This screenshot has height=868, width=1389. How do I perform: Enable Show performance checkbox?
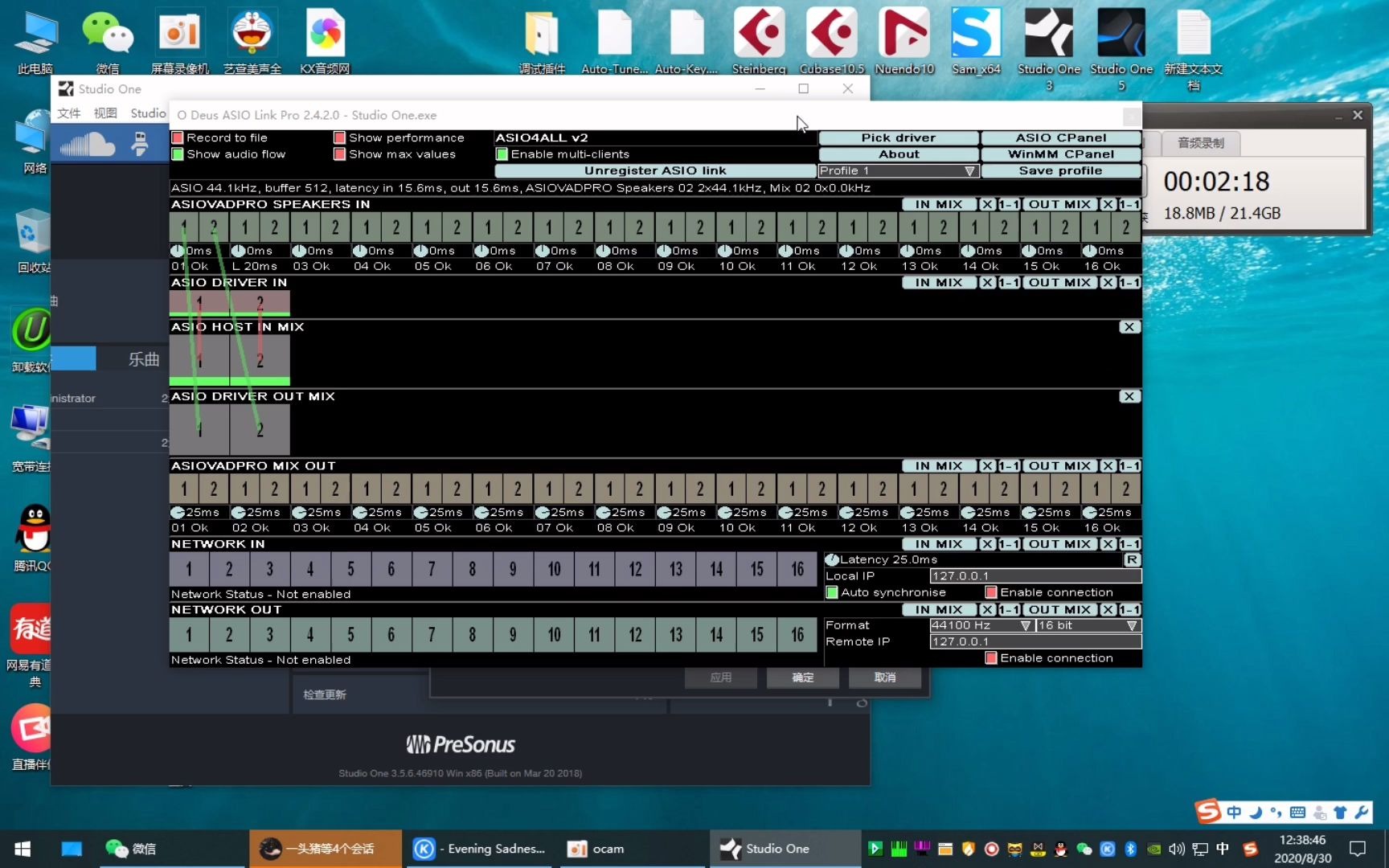click(340, 137)
